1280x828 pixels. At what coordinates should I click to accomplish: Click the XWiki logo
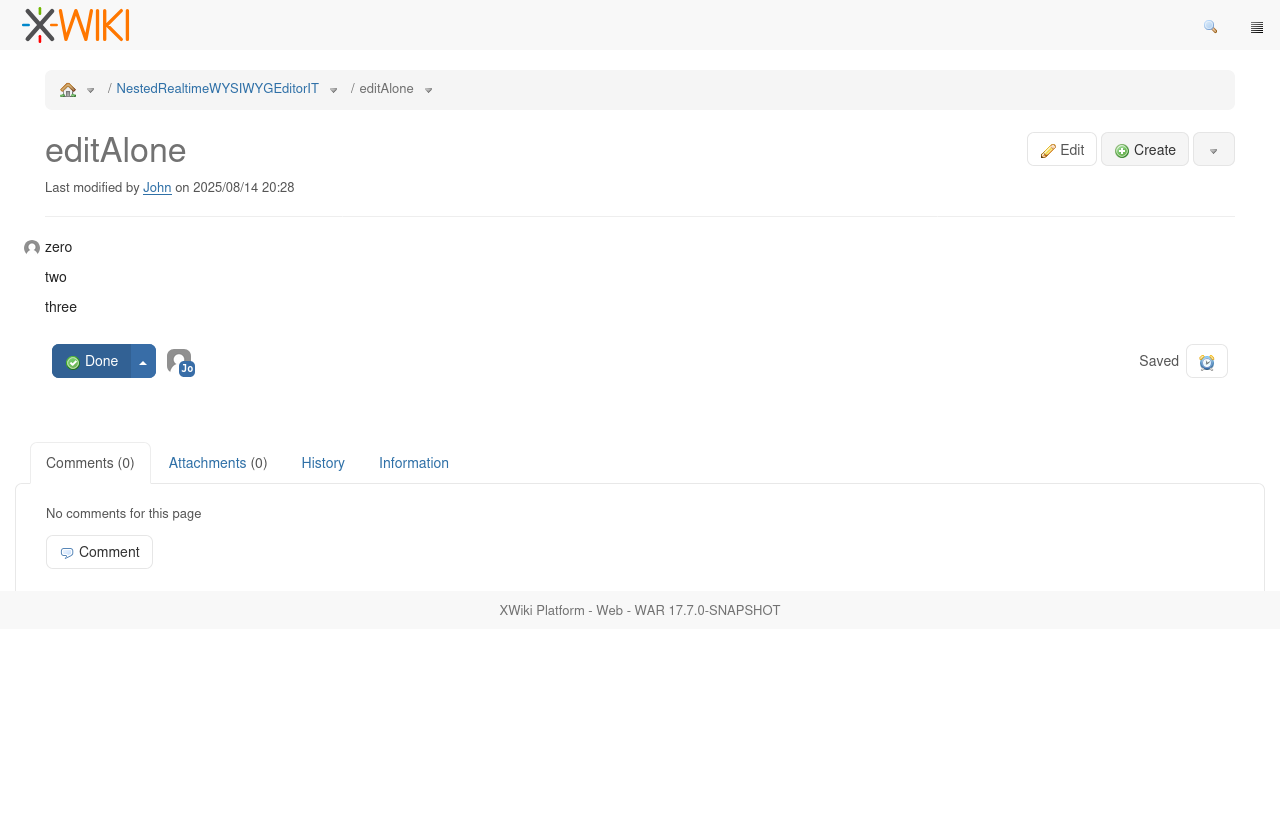[76, 25]
